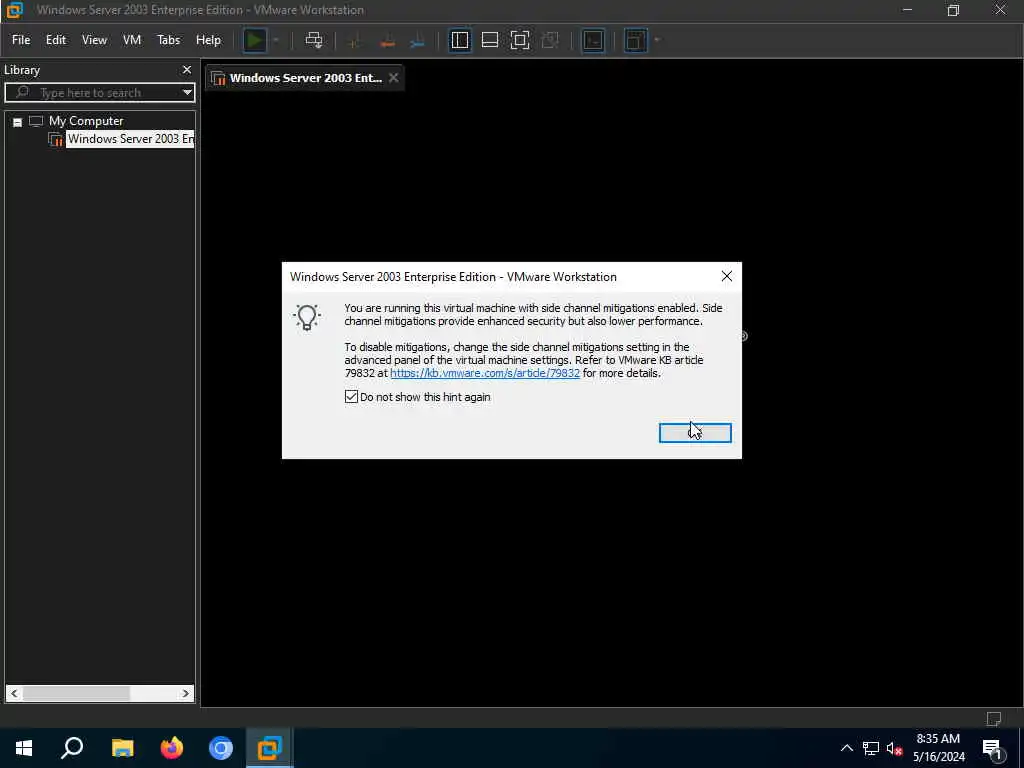The height and width of the screenshot is (768, 1024).
Task: Open the Help menu
Action: [x=208, y=40]
